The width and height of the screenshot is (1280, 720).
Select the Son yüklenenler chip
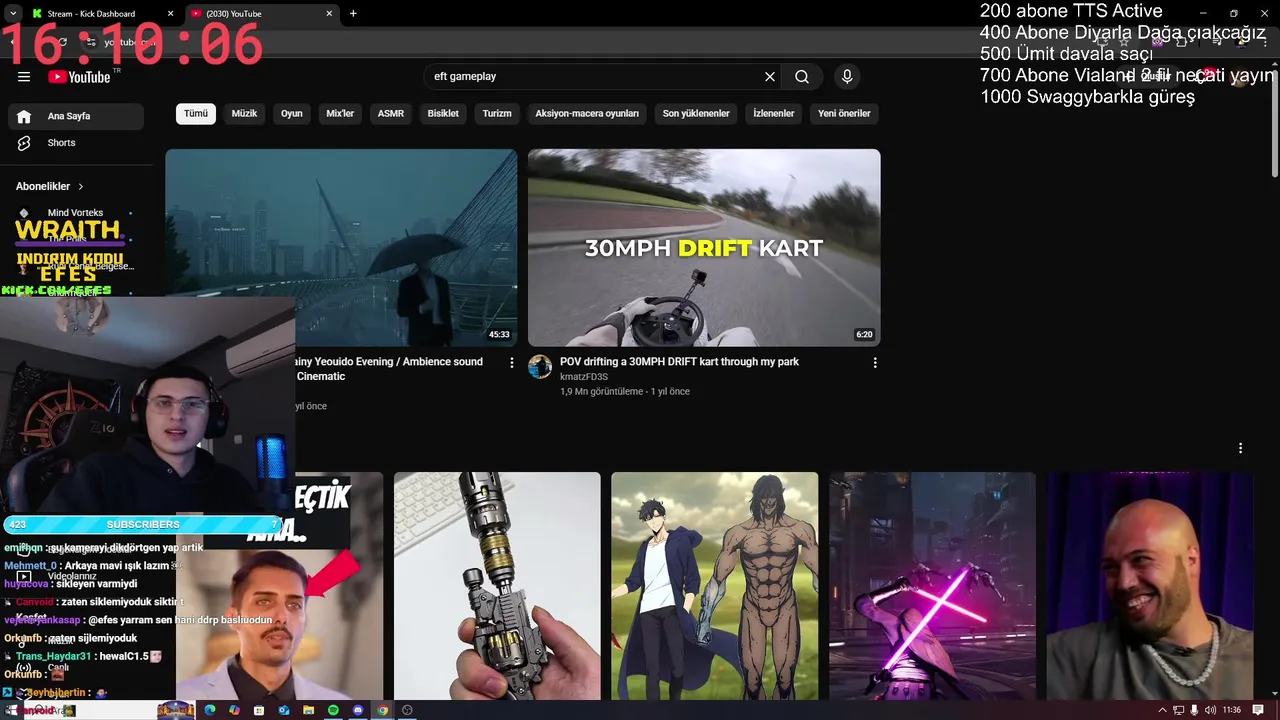click(x=696, y=113)
